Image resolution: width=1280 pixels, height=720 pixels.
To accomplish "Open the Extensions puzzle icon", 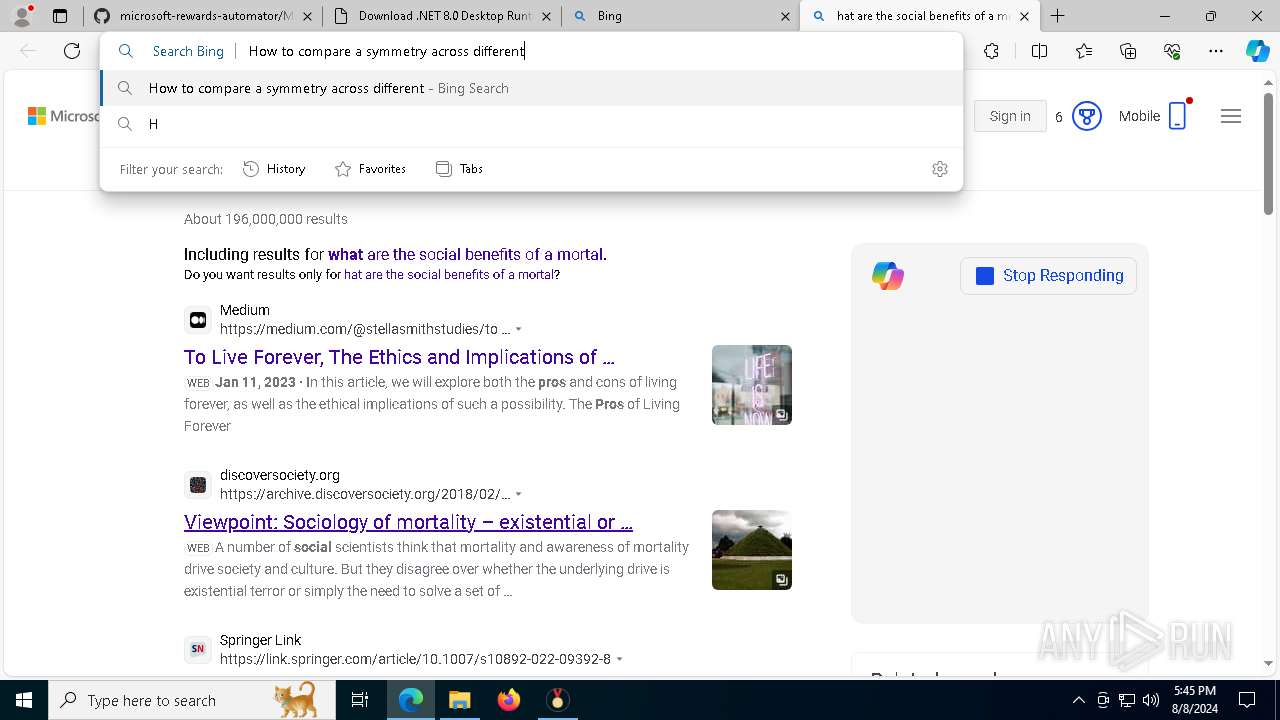I will click(991, 51).
